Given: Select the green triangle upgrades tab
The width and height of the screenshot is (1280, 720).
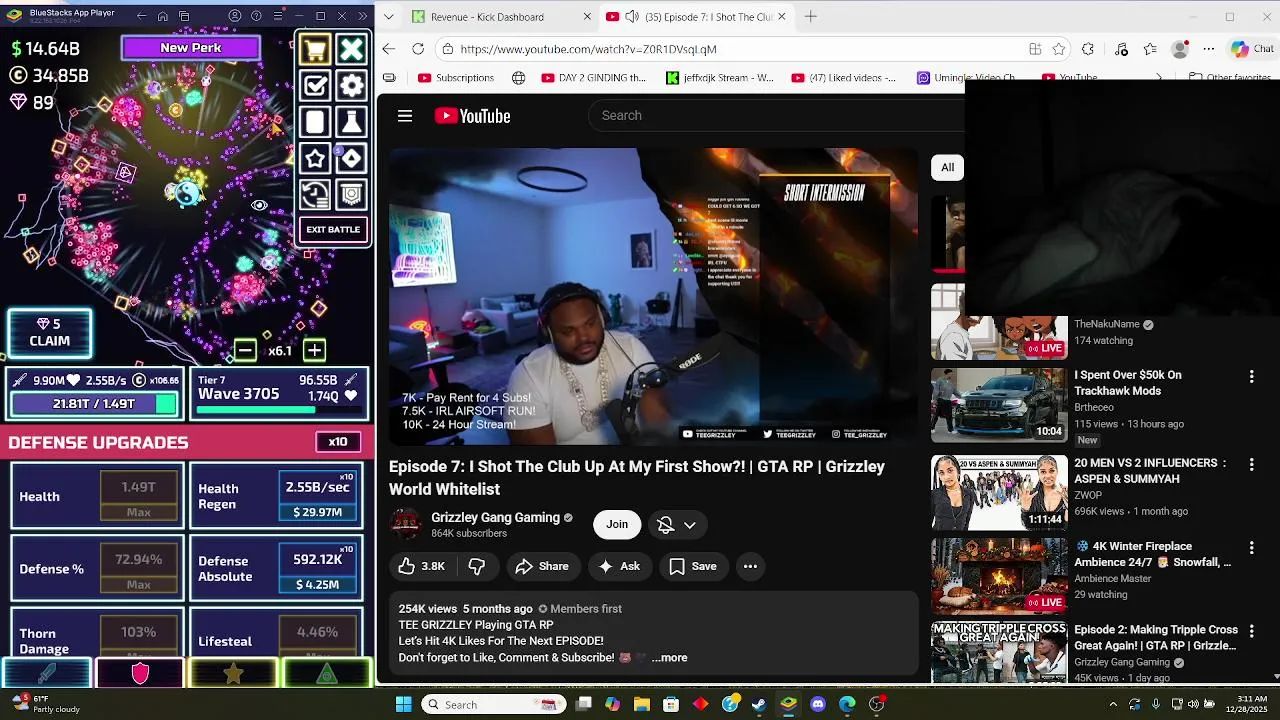Looking at the screenshot, I should (x=327, y=674).
